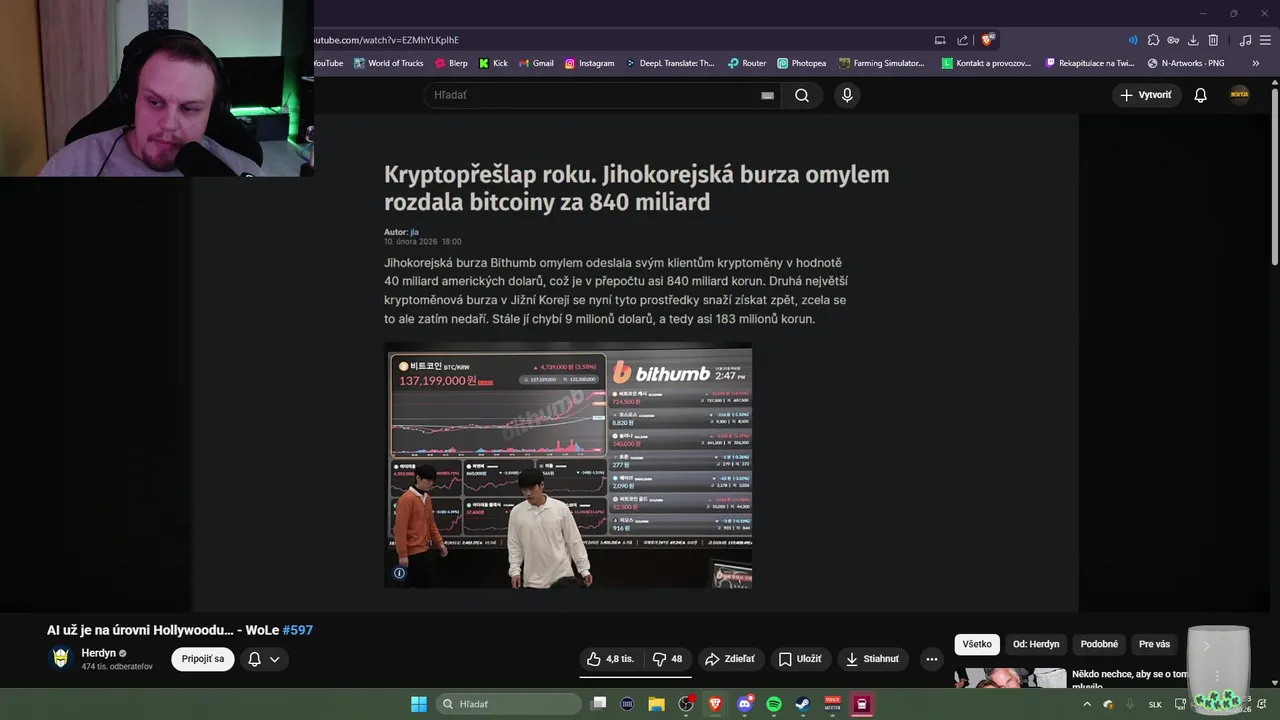Open the Rekapitulace na Twi... bookmark
This screenshot has height=720, width=1280.
pos(1090,63)
